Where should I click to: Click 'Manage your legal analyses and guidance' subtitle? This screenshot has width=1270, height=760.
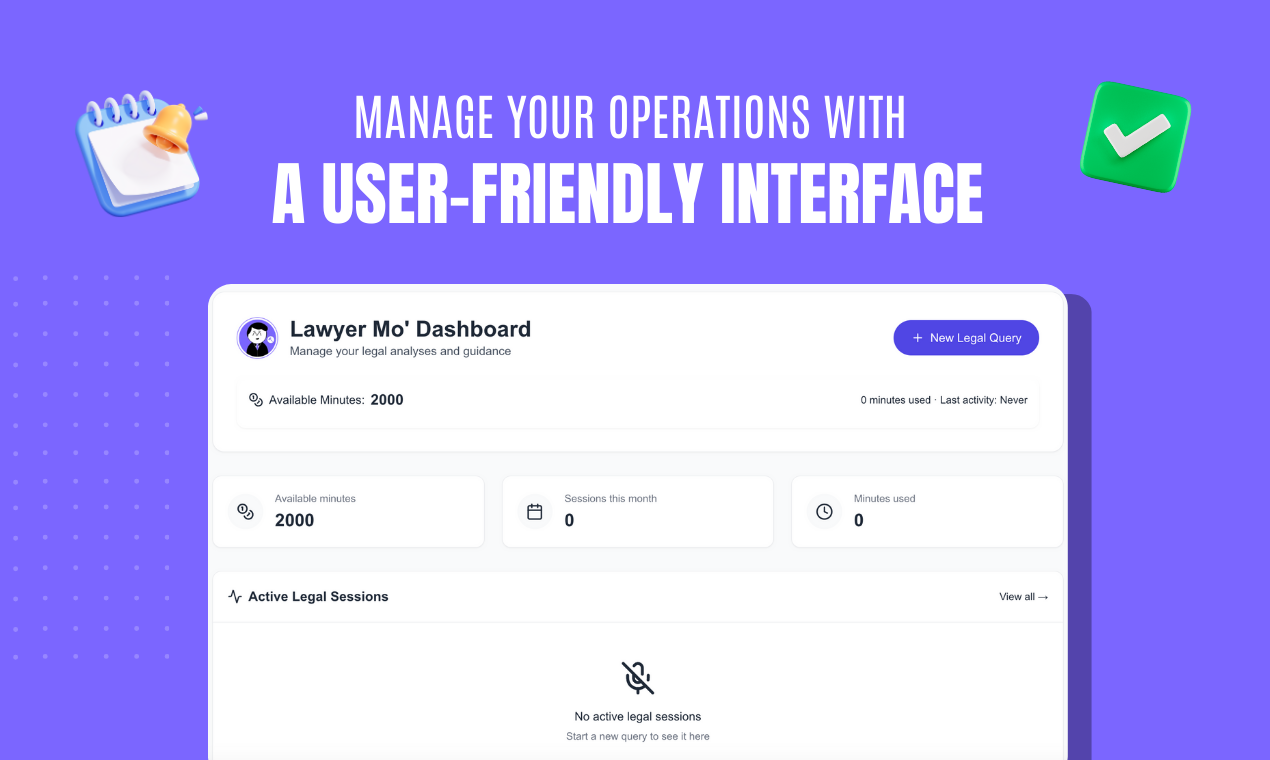(400, 352)
